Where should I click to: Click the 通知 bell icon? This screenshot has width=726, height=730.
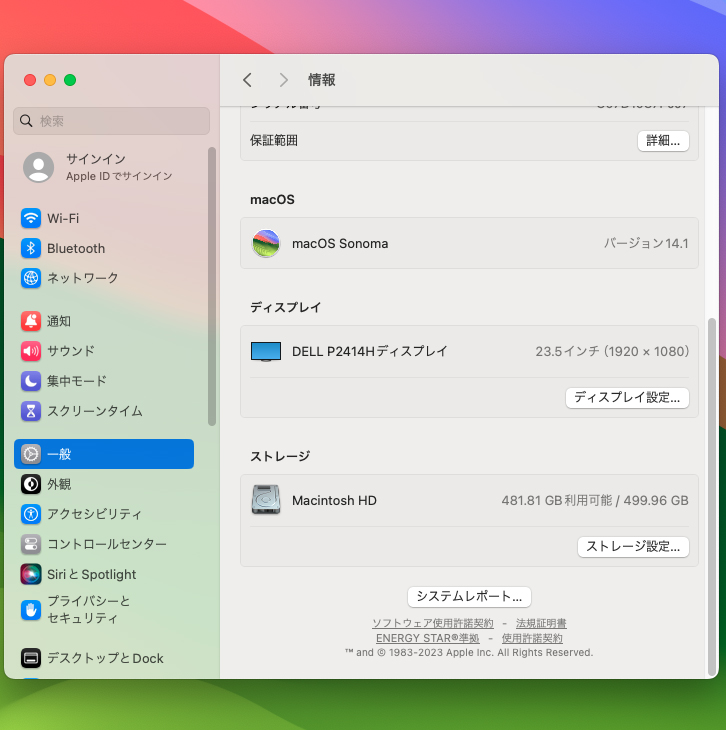pyautogui.click(x=31, y=321)
